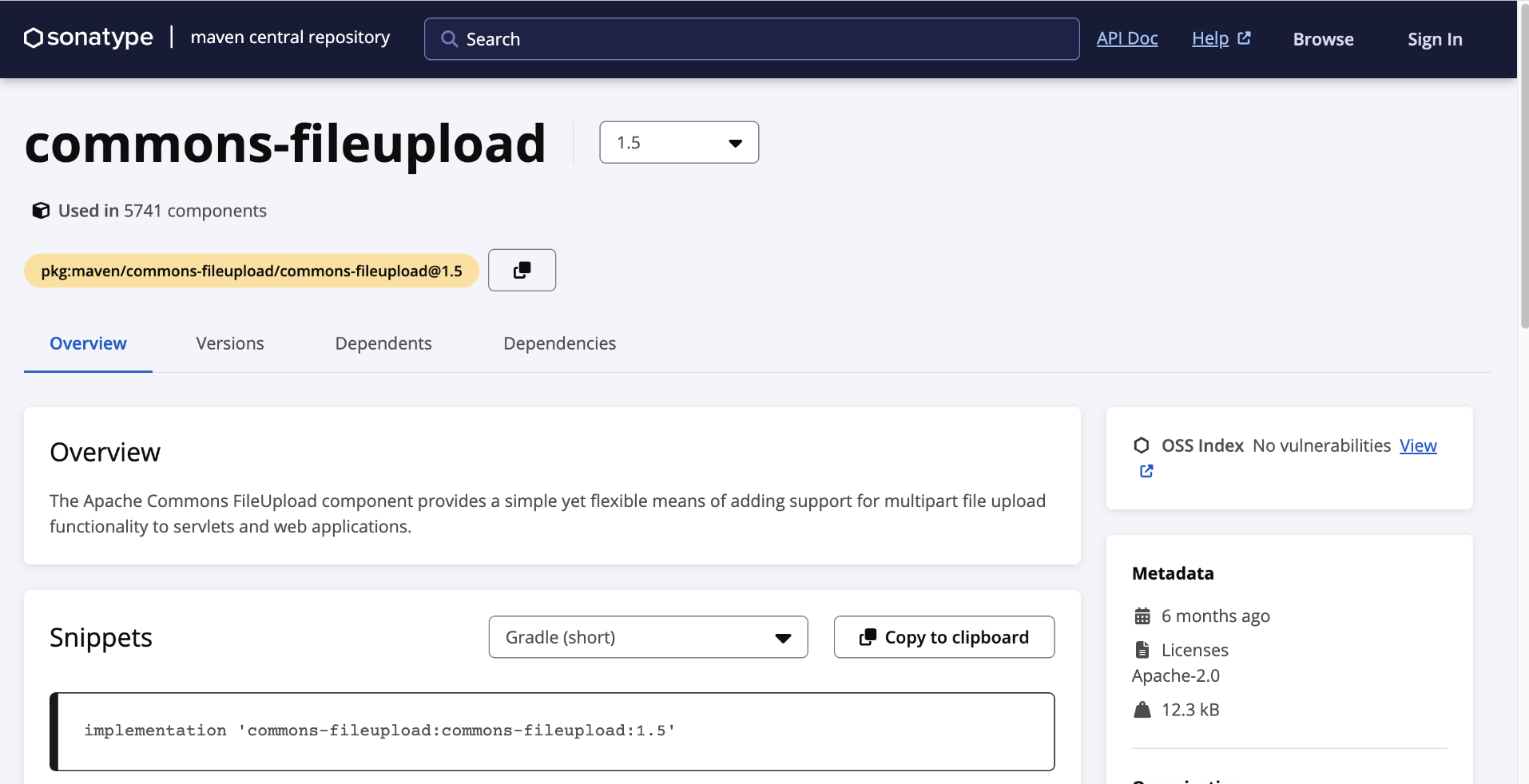The image size is (1529, 784).
Task: Open the API Doc link
Action: pyautogui.click(x=1127, y=38)
